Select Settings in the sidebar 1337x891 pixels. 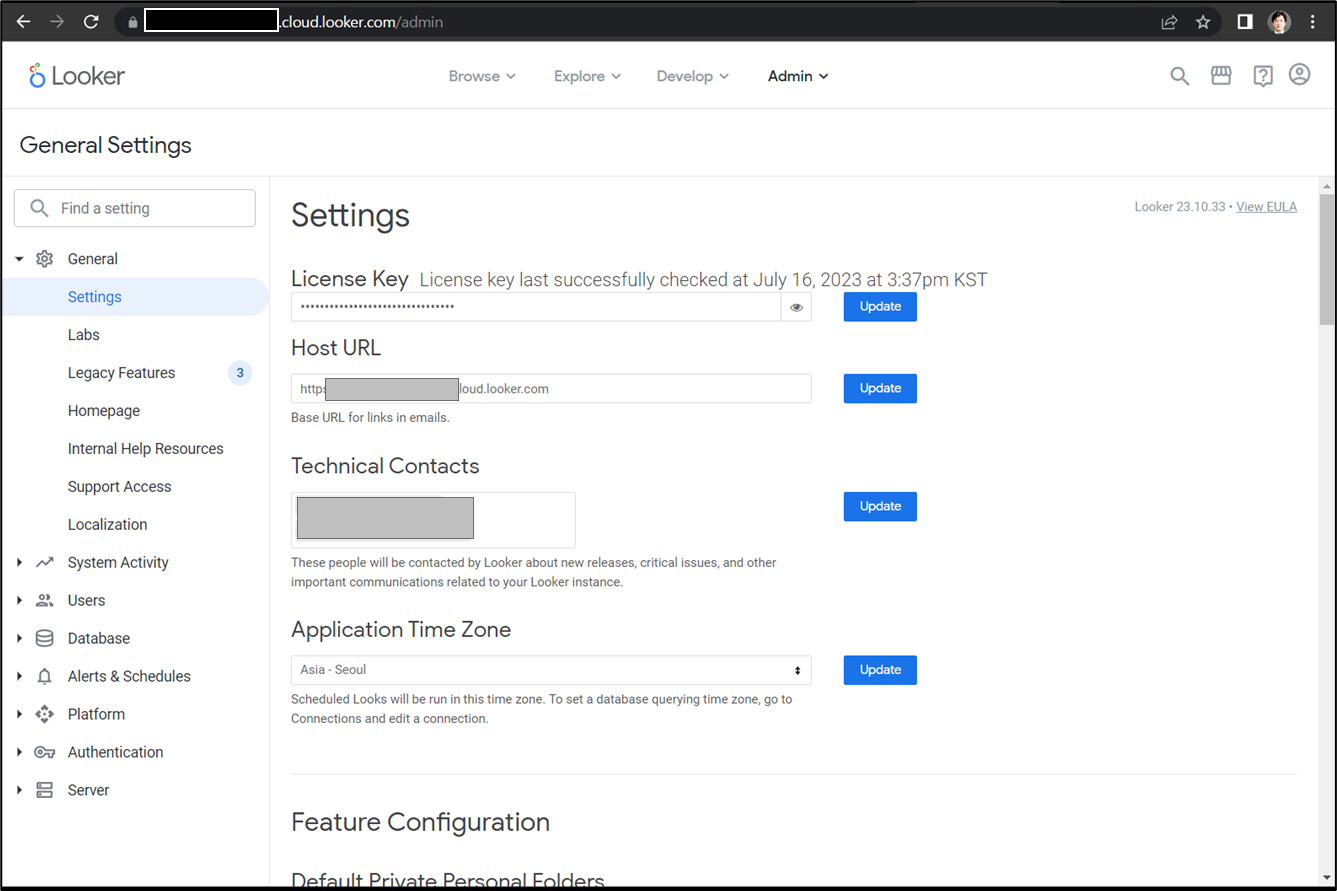click(135, 297)
